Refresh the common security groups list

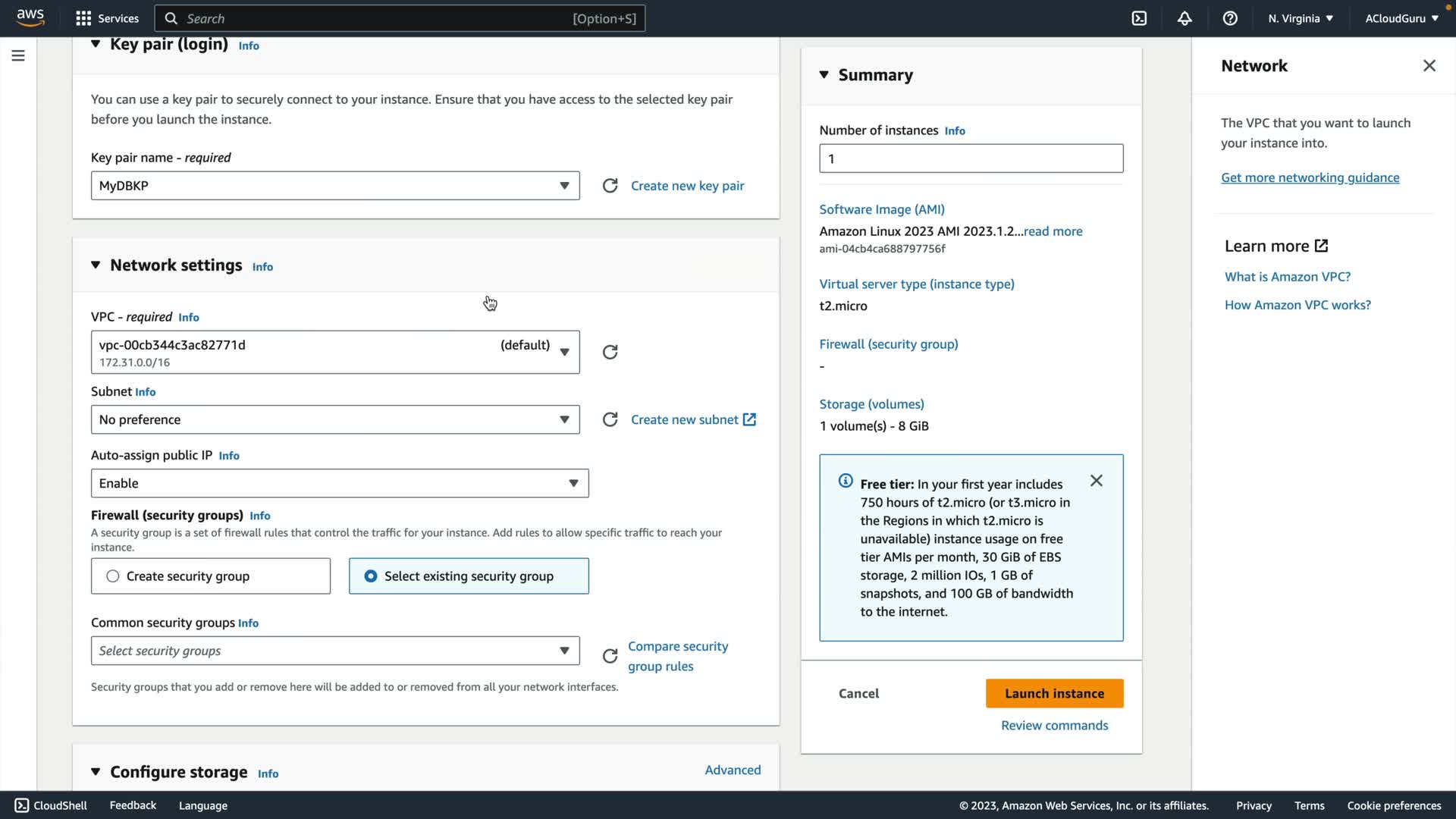click(x=610, y=656)
